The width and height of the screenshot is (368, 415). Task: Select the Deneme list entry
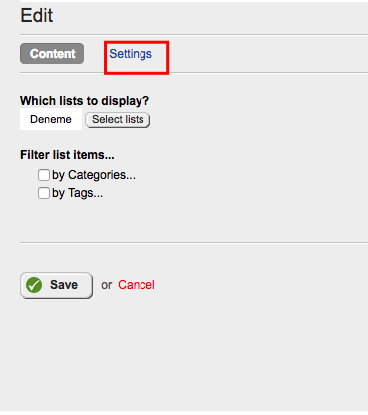click(x=51, y=119)
